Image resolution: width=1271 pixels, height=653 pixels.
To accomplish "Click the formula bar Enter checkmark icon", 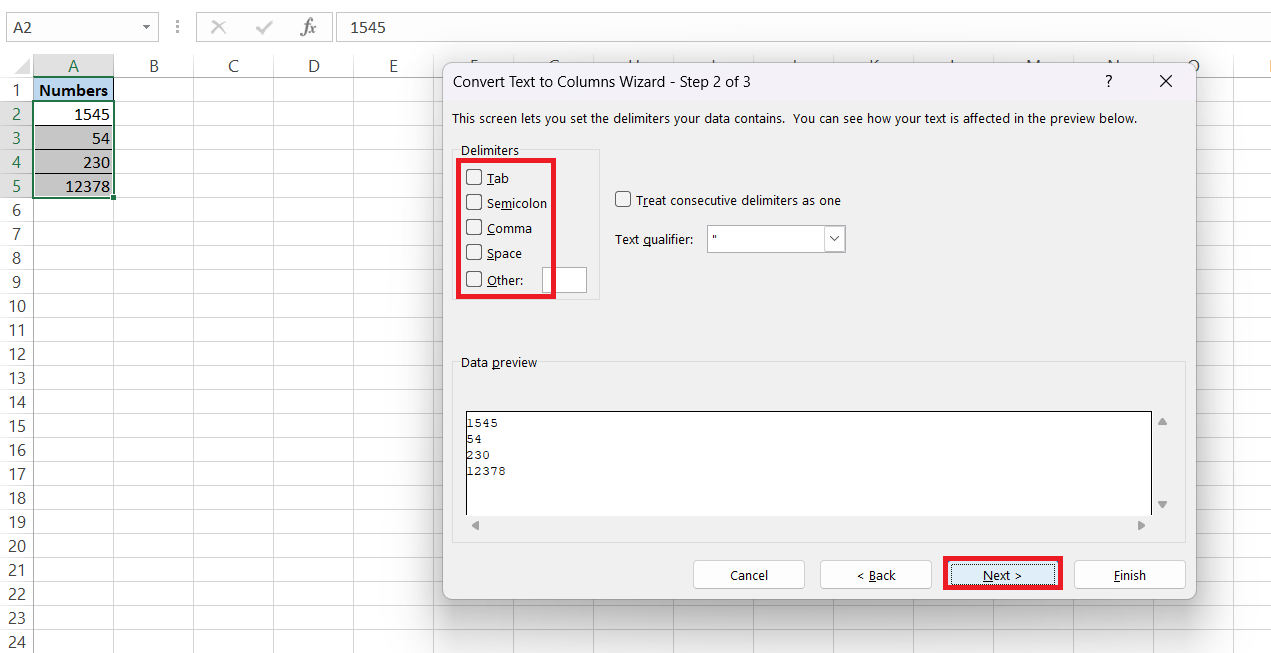I will click(x=264, y=27).
